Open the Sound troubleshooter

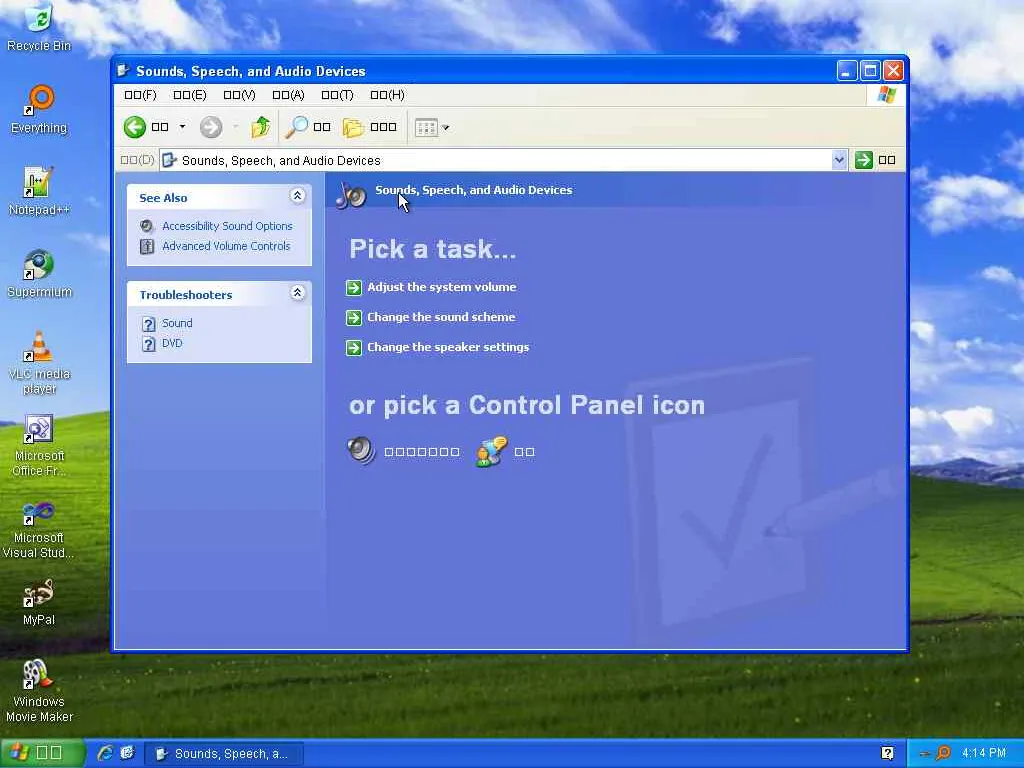(177, 323)
